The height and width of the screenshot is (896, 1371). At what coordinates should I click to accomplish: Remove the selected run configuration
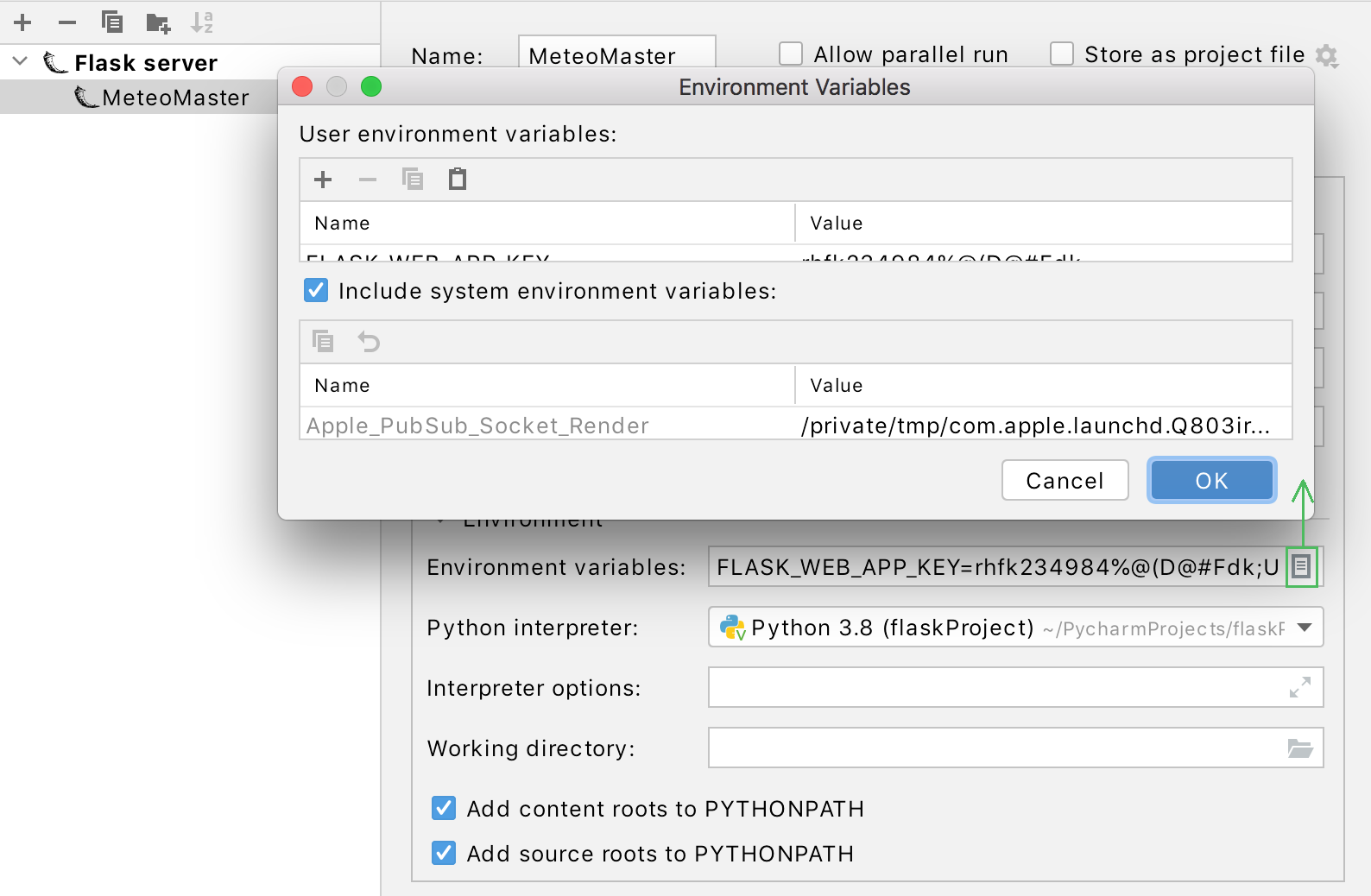[67, 22]
